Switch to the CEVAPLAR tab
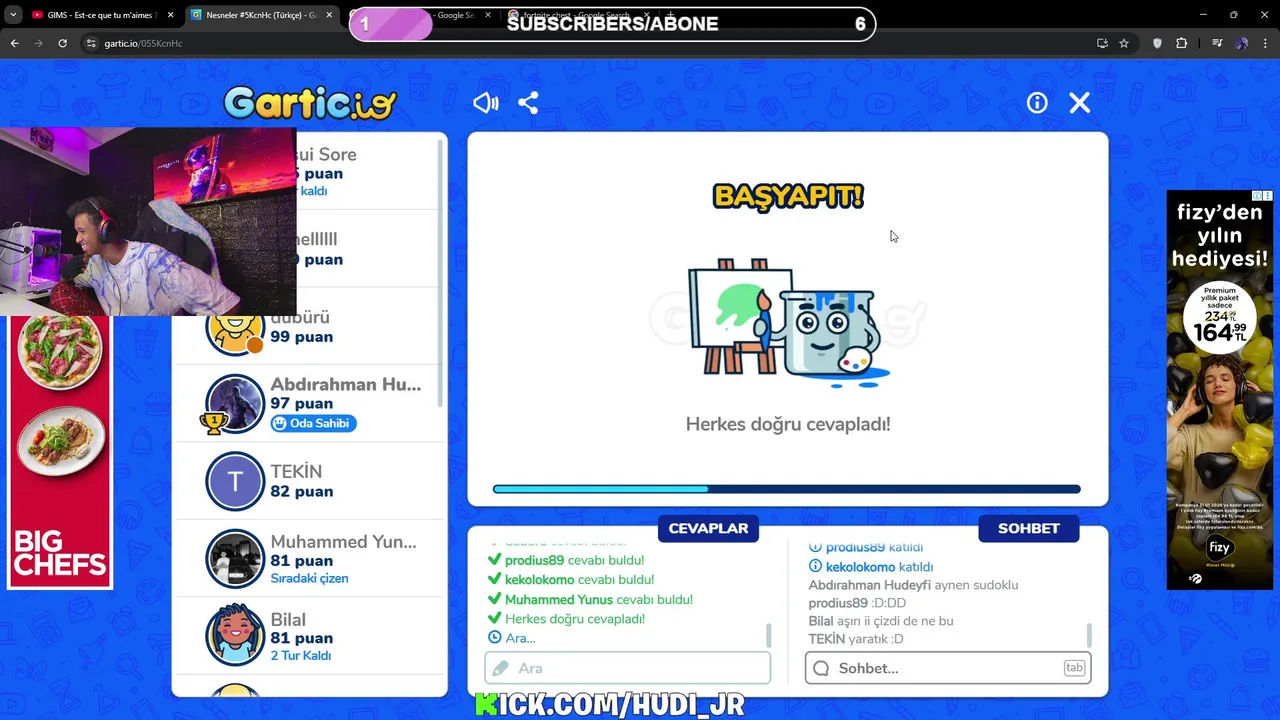1280x720 pixels. point(708,528)
